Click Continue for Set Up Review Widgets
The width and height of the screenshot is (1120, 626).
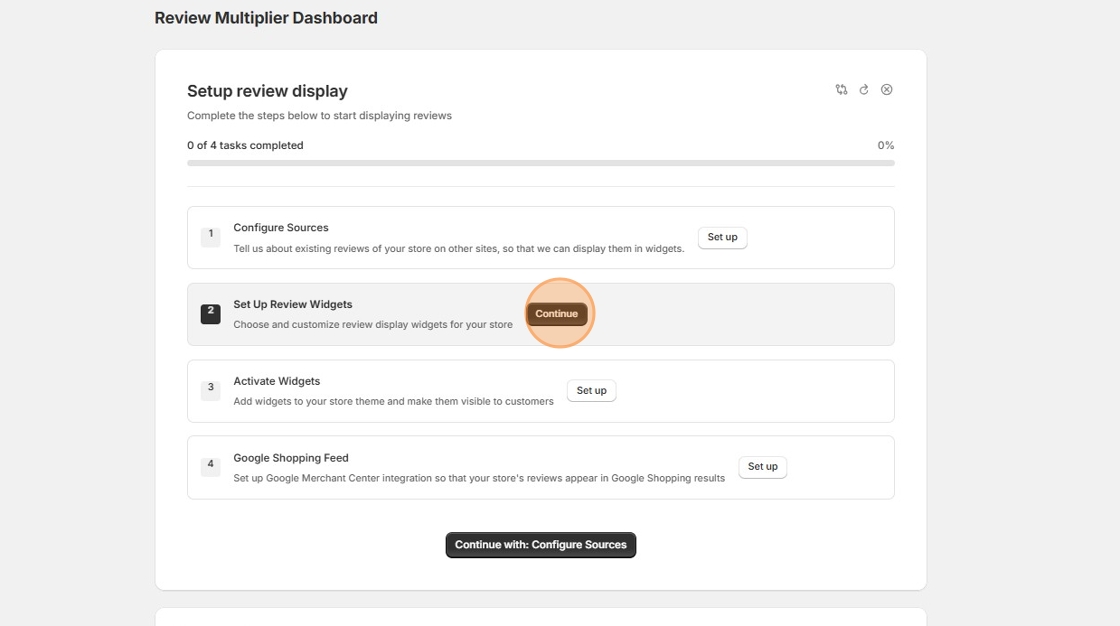click(556, 314)
